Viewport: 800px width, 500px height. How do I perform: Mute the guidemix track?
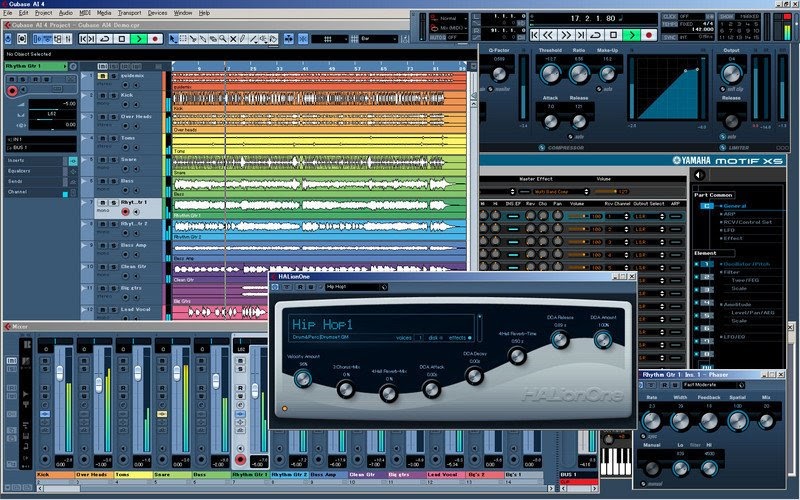click(x=103, y=76)
